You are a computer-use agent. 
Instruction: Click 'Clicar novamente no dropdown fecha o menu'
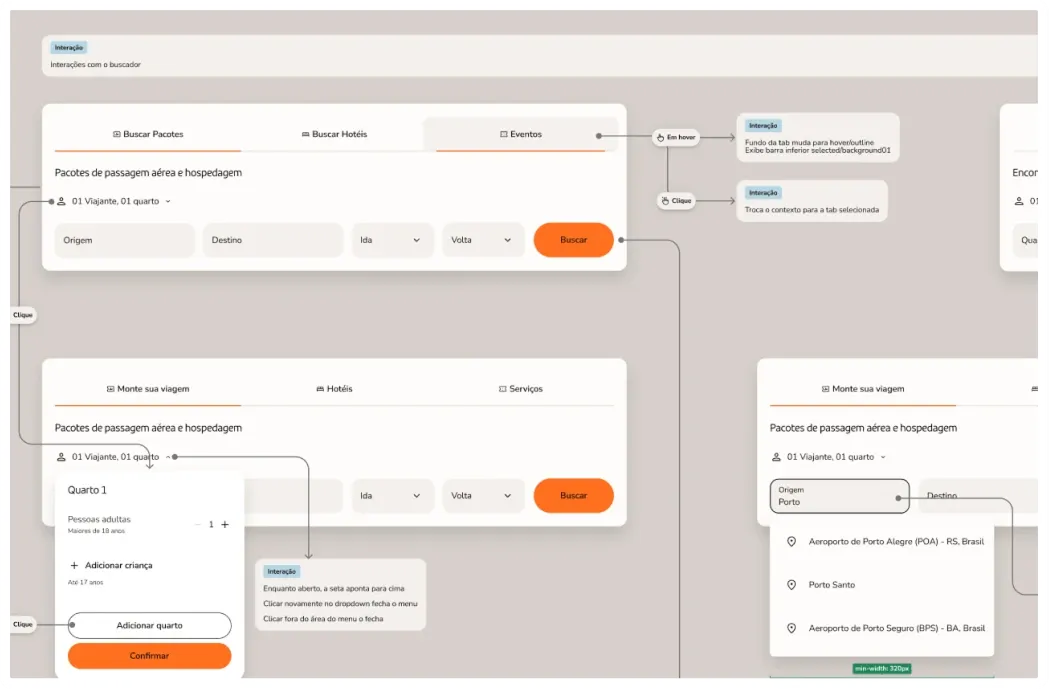tap(340, 603)
